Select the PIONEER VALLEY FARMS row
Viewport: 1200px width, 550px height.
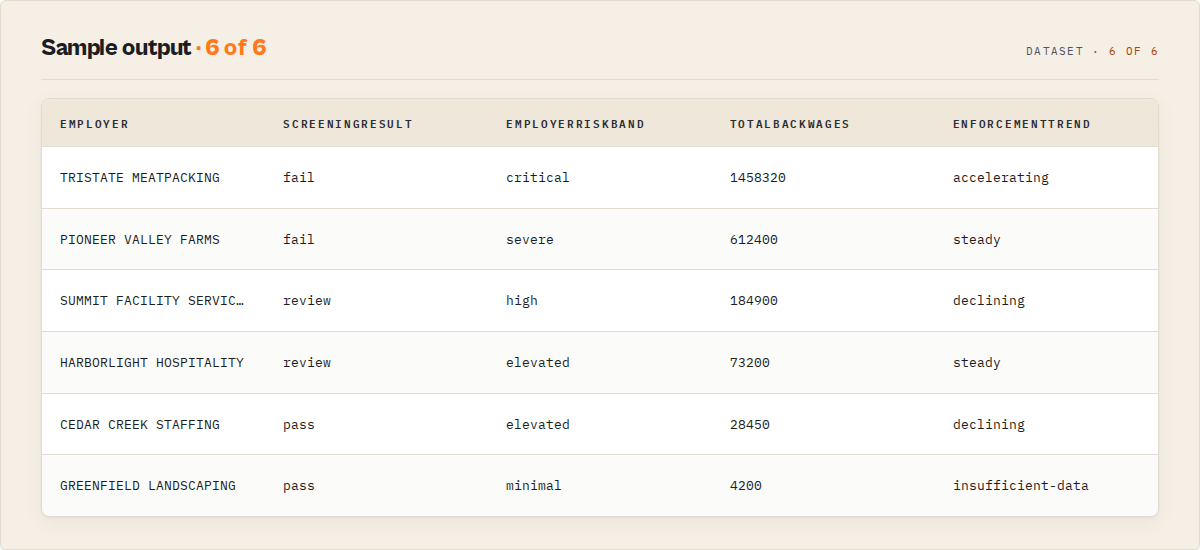(600, 240)
